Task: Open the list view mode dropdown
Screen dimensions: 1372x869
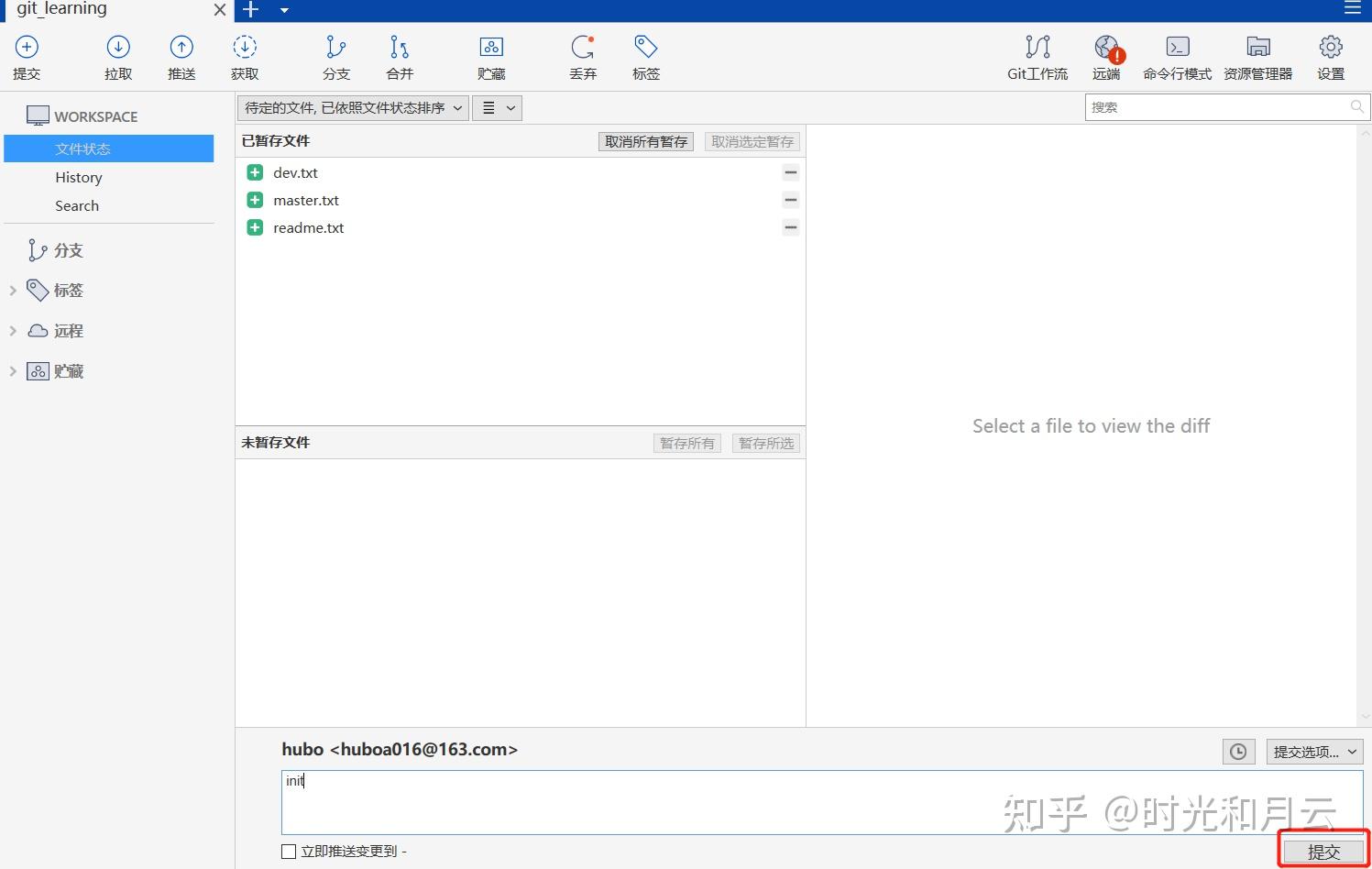Action: coord(498,108)
